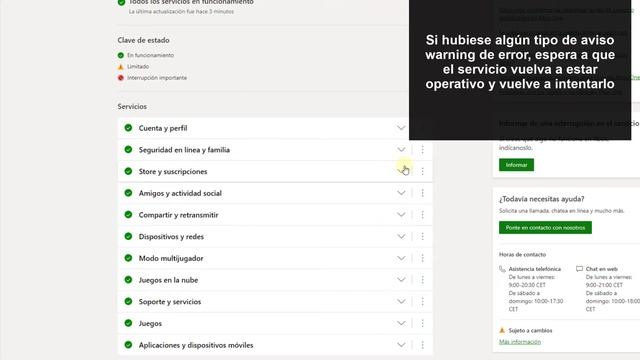Click the Clave de estado heading

tap(143, 40)
